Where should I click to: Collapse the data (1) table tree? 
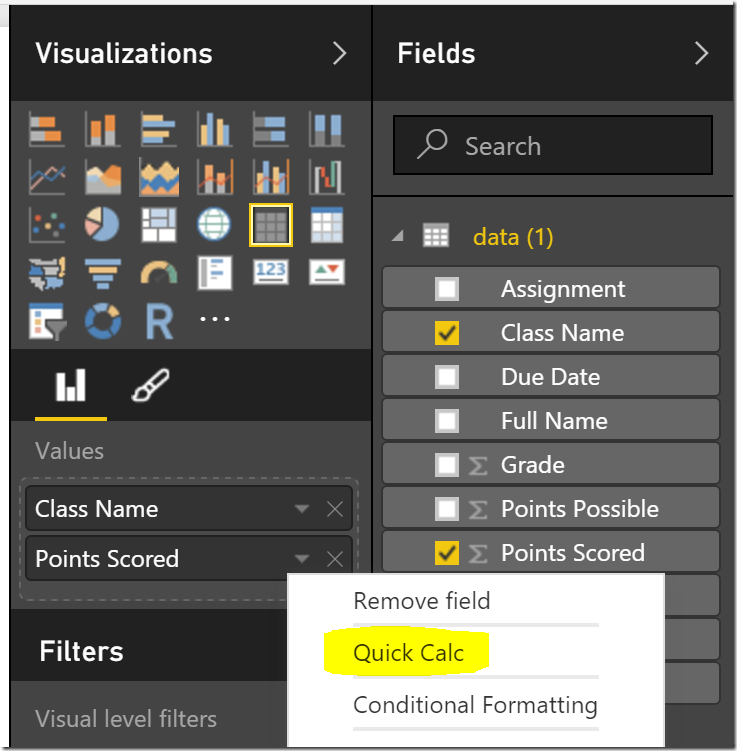(399, 237)
